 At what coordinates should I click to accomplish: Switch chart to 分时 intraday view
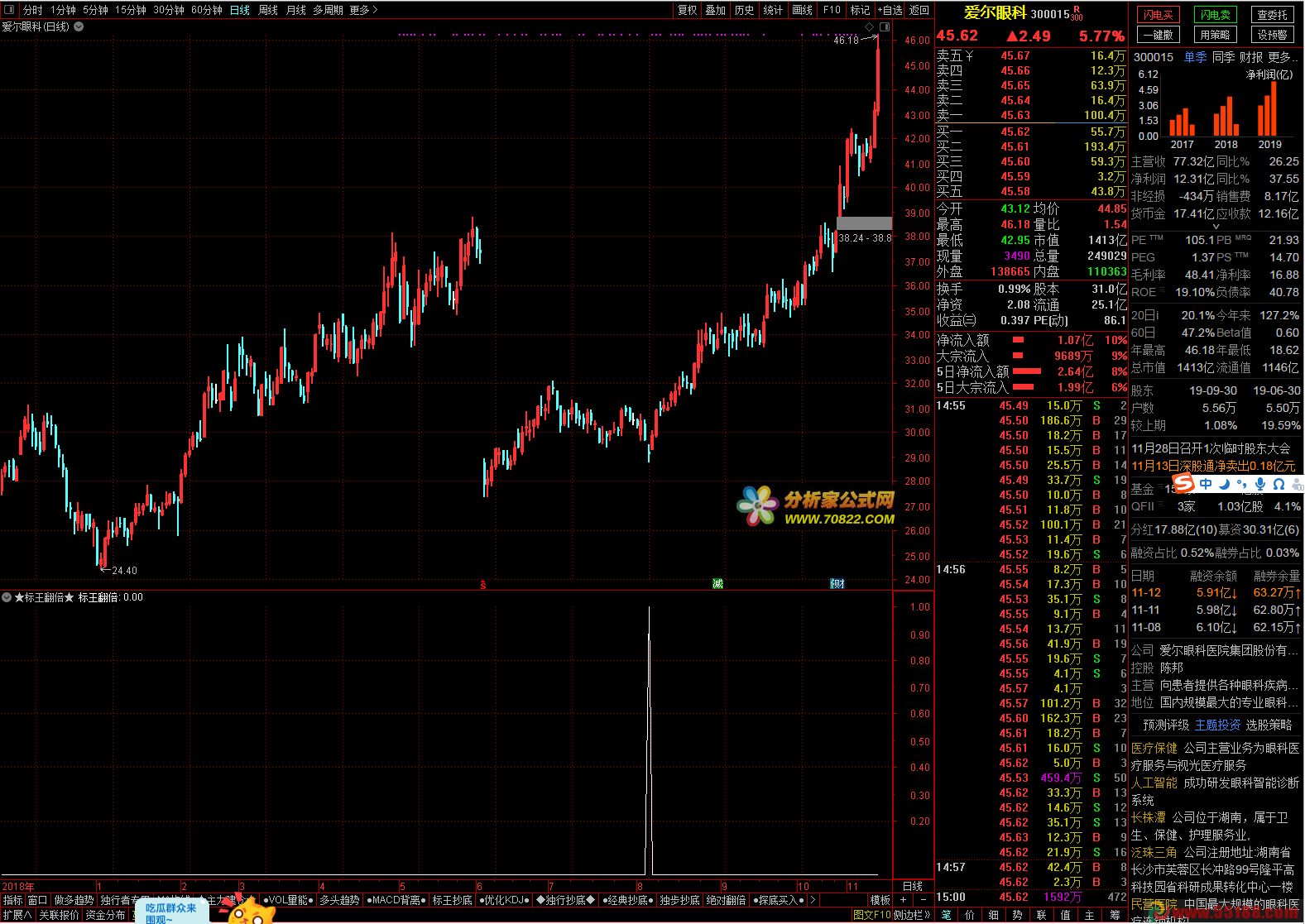click(32, 10)
